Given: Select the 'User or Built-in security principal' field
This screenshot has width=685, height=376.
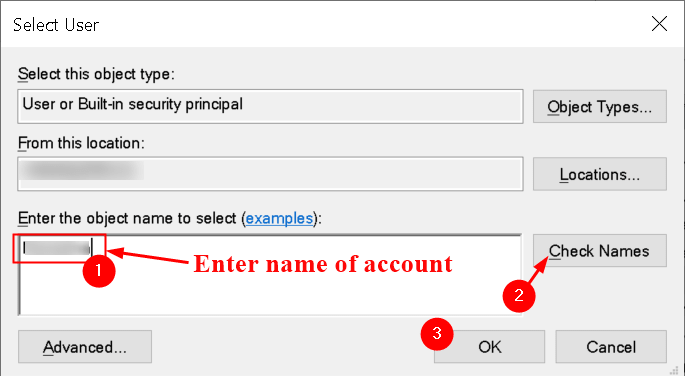Looking at the screenshot, I should pyautogui.click(x=270, y=106).
